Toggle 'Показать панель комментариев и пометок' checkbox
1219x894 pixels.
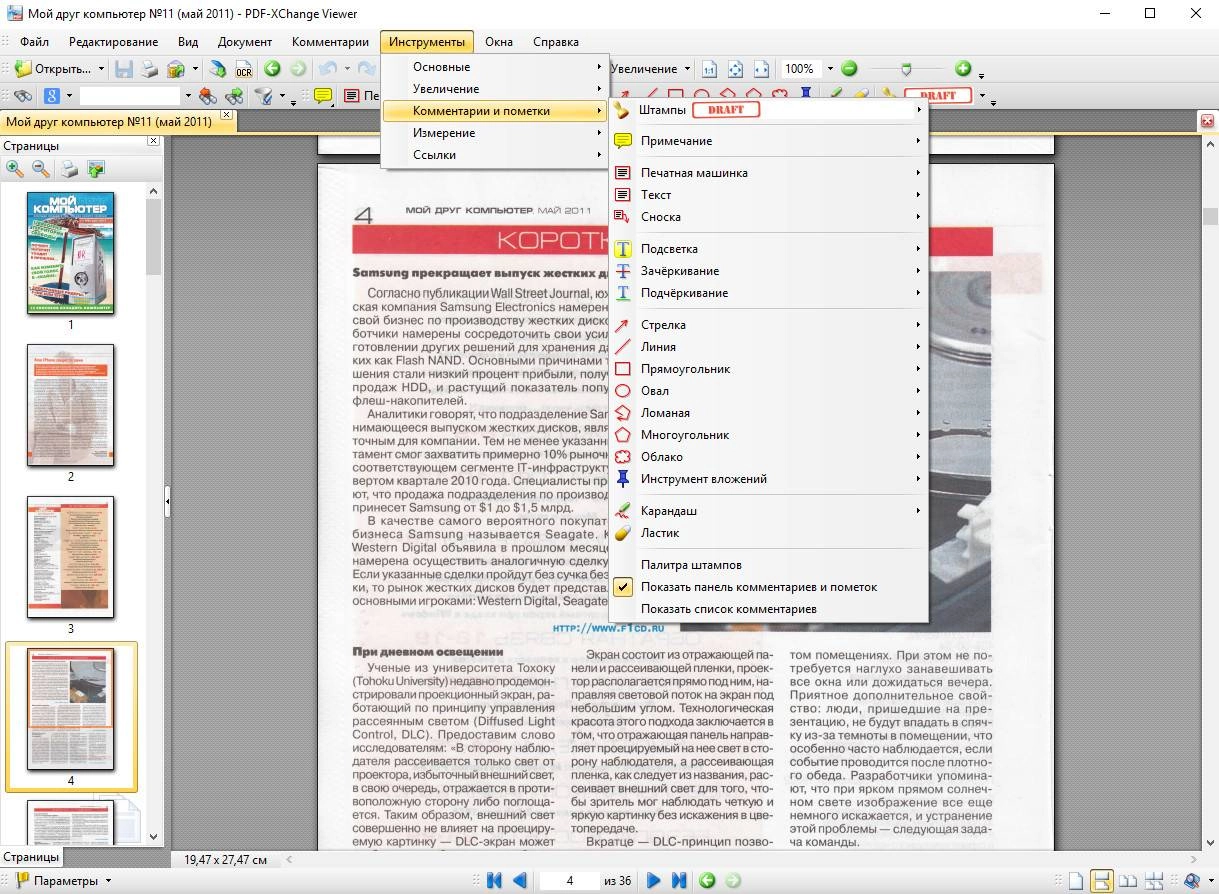(x=623, y=587)
